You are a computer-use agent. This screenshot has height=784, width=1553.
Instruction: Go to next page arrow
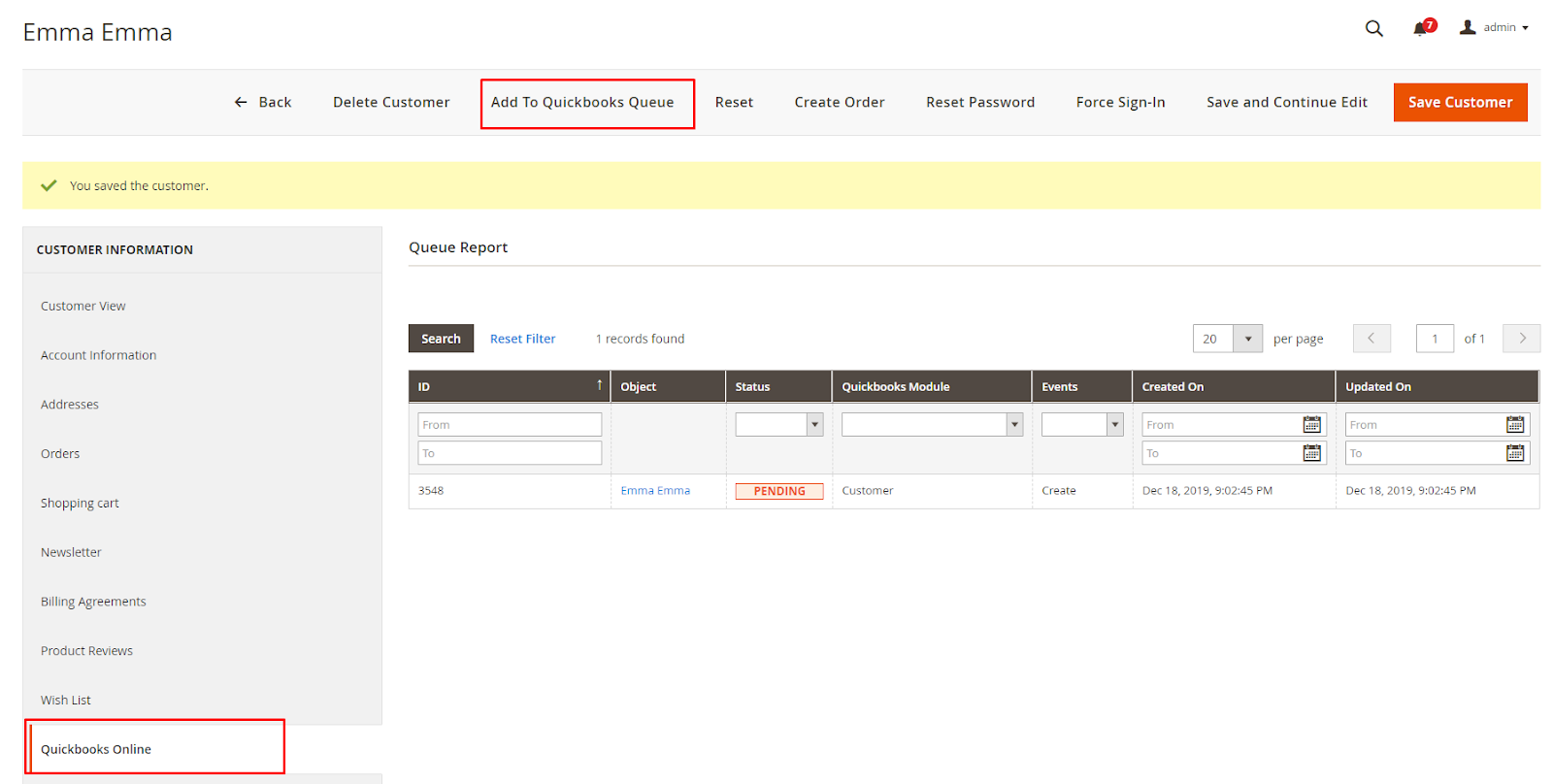pyautogui.click(x=1521, y=339)
